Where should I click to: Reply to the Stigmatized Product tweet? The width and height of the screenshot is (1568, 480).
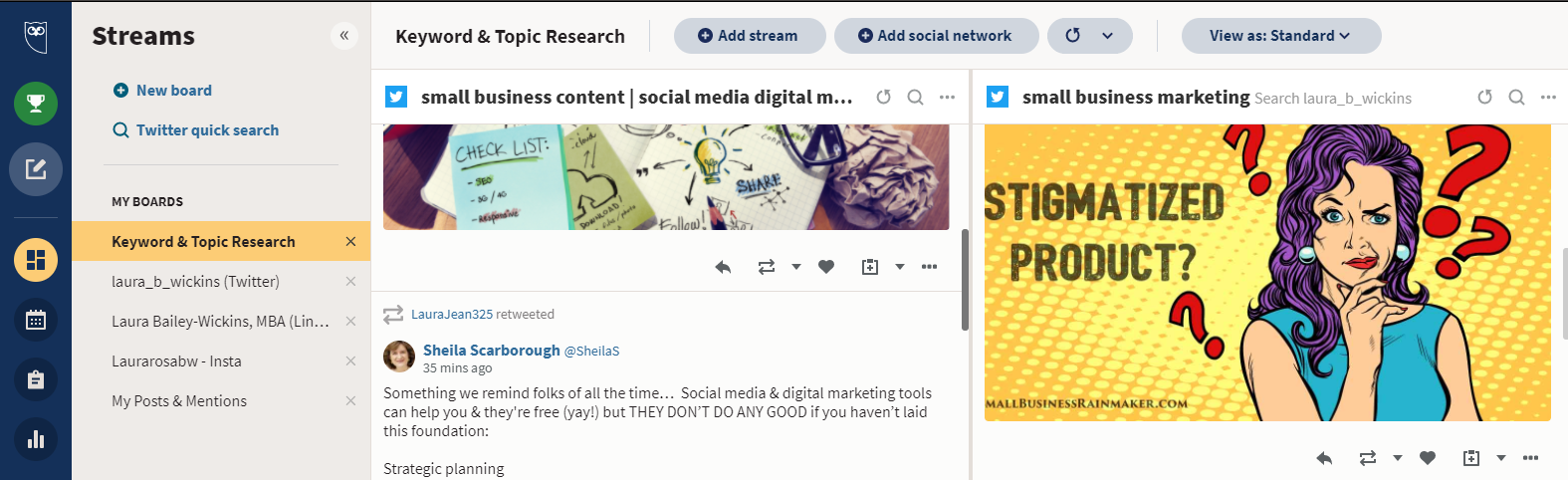(1324, 458)
